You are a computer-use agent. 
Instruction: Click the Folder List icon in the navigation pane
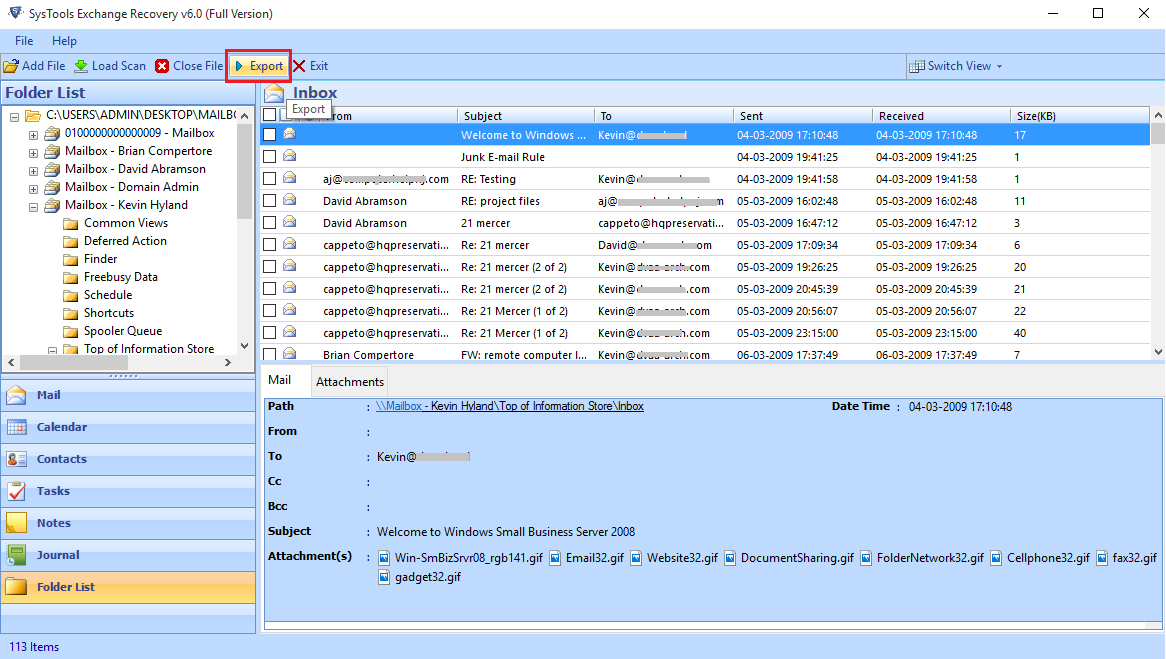[x=16, y=587]
